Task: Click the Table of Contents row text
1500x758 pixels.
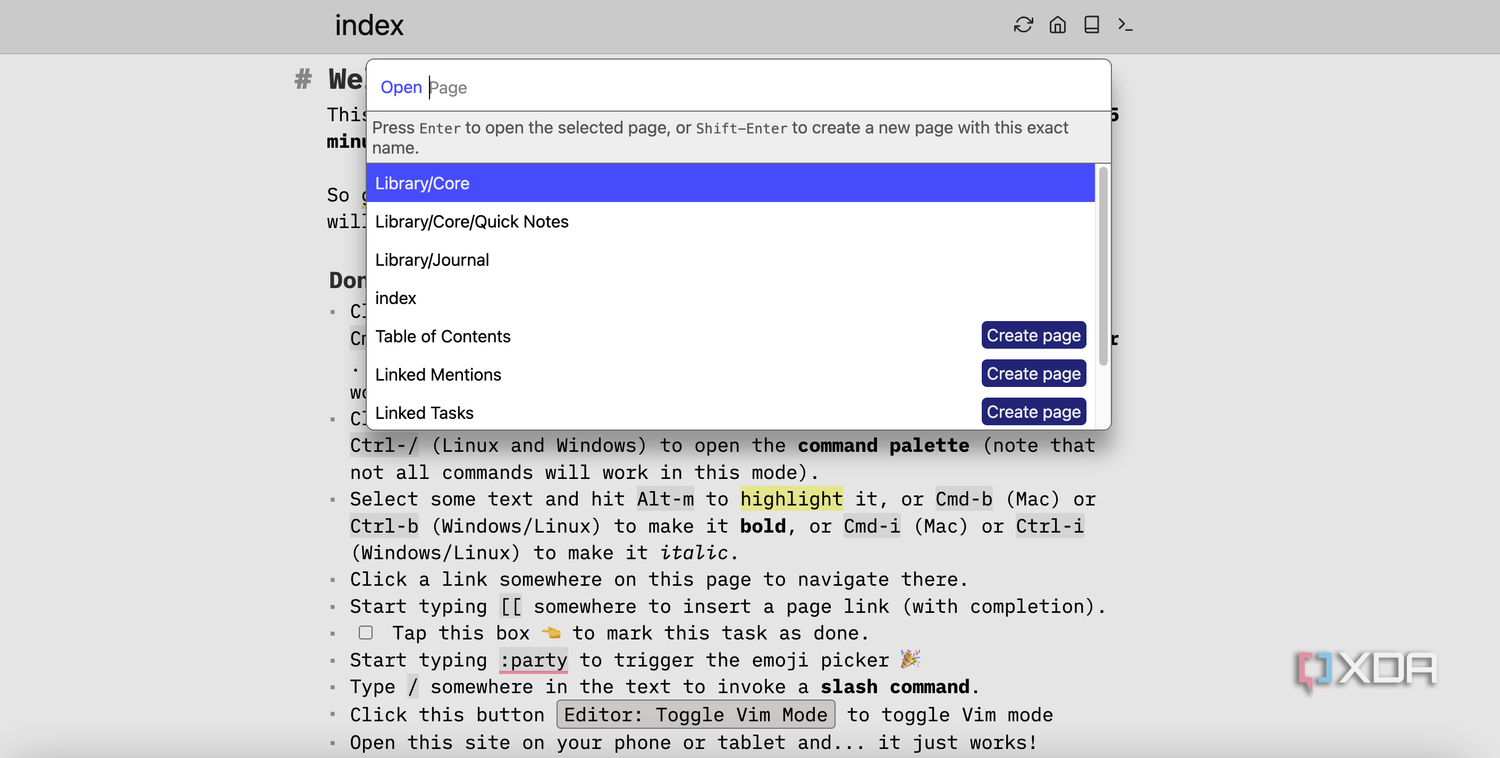Action: click(x=443, y=336)
